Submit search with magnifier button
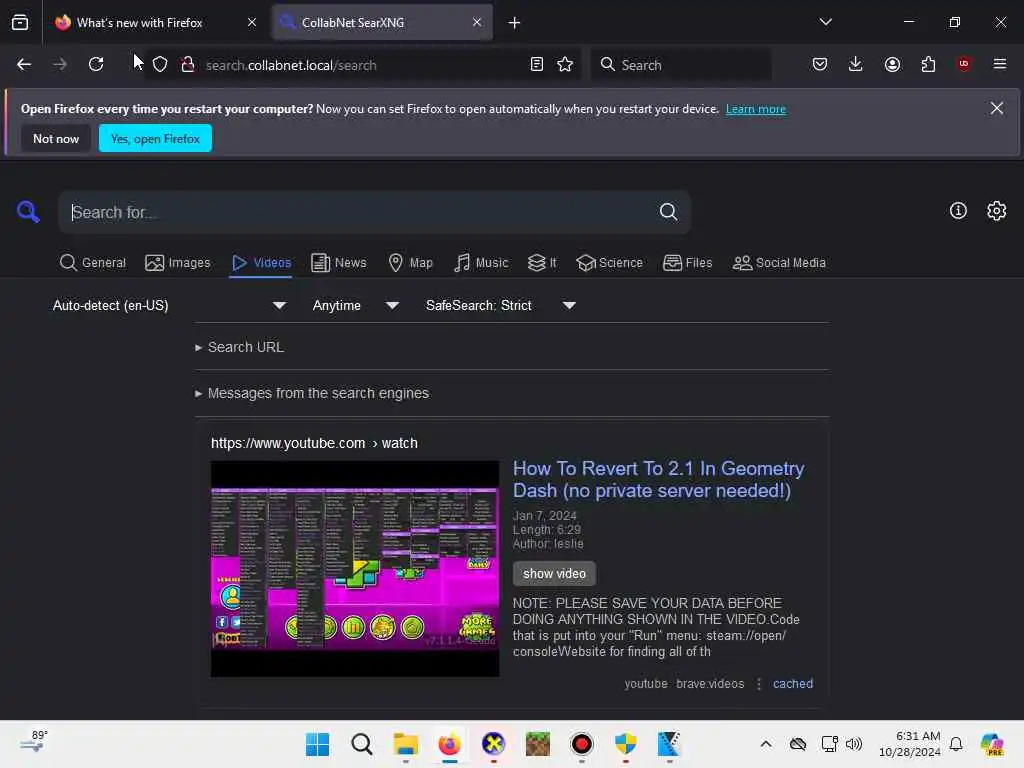Viewport: 1024px width, 768px height. [x=668, y=212]
